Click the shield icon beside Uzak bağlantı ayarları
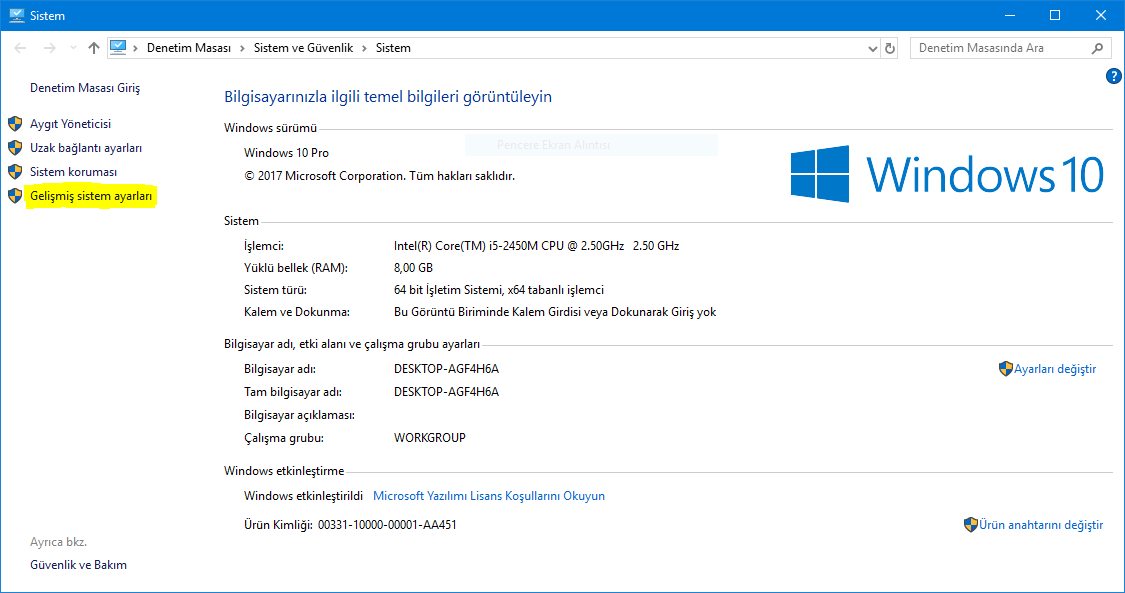 click(x=15, y=148)
